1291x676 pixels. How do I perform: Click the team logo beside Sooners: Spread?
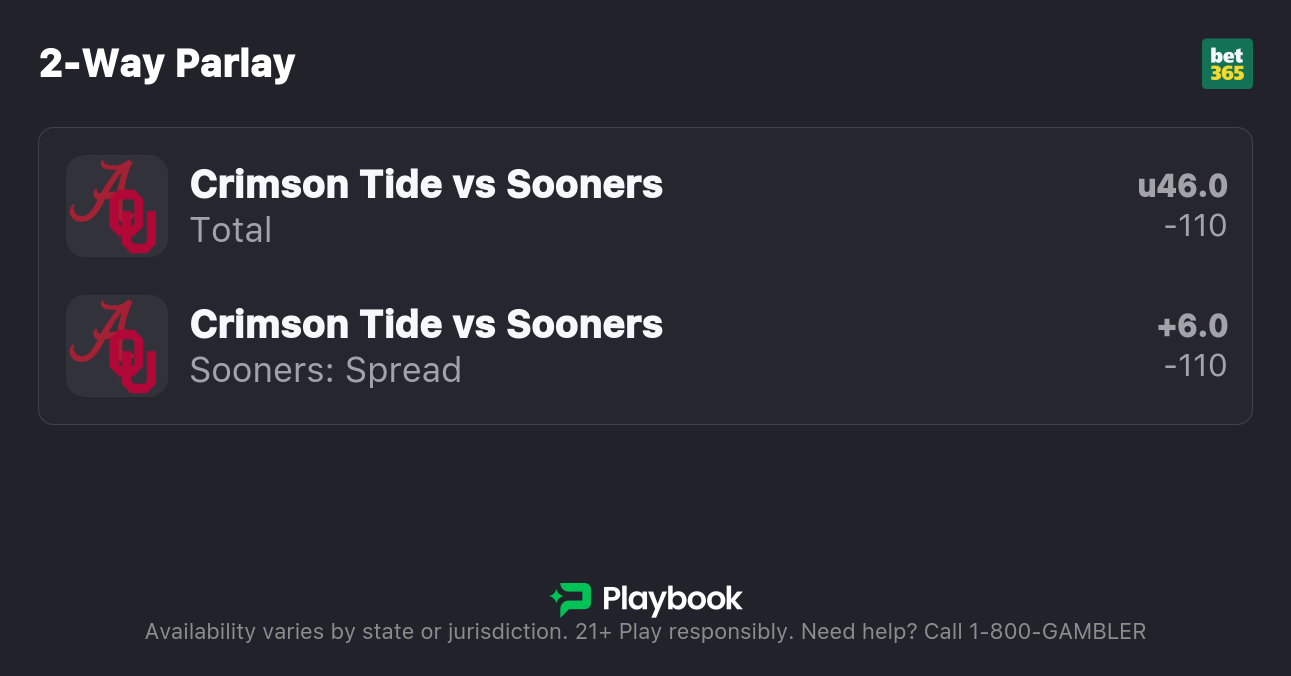(117, 346)
